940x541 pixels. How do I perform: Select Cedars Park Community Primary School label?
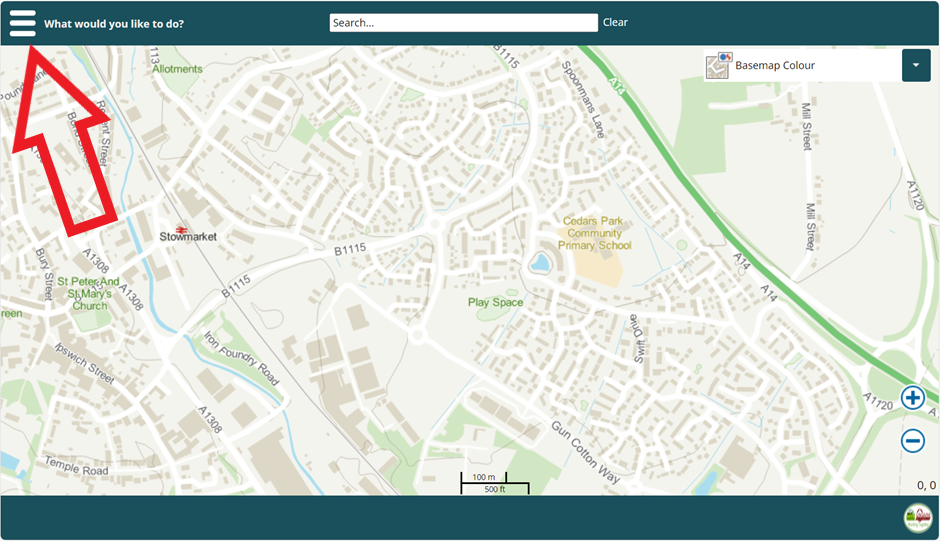click(595, 233)
